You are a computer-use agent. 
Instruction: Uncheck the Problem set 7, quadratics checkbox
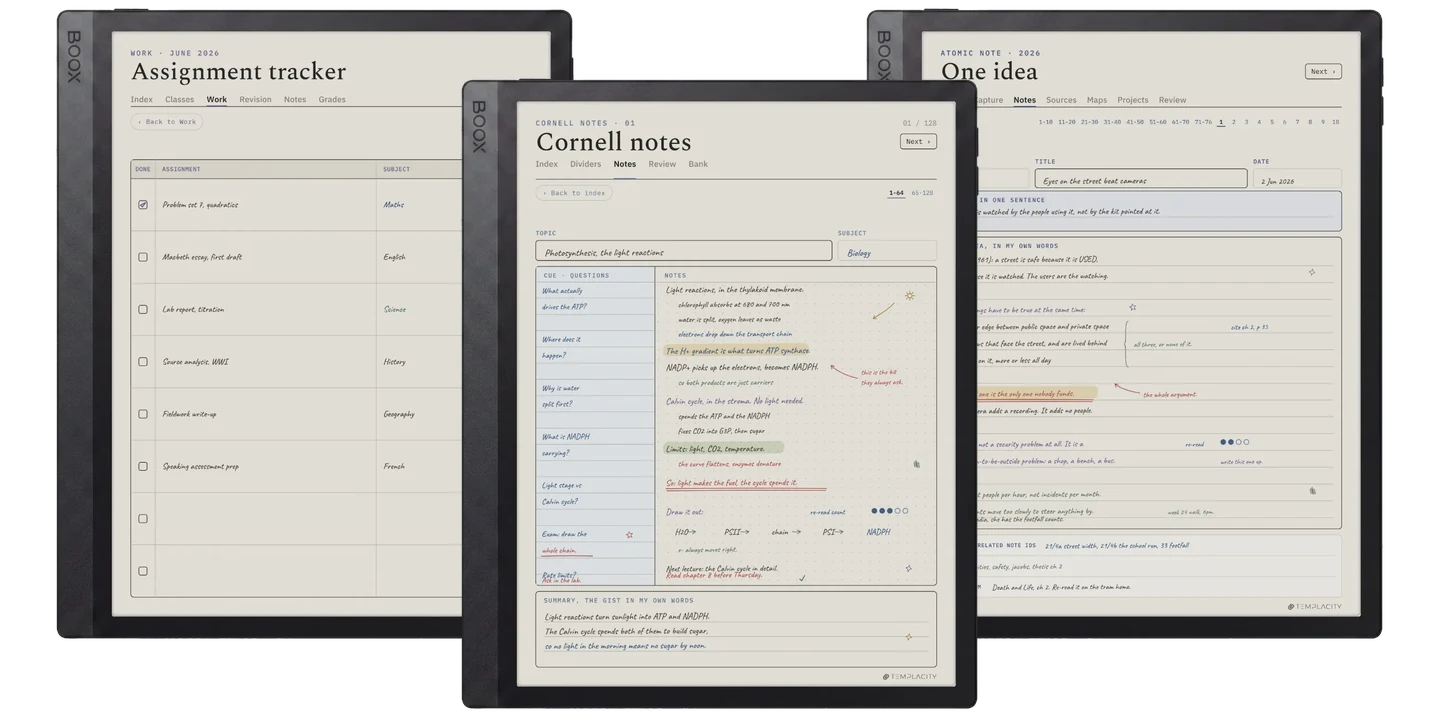pos(143,205)
